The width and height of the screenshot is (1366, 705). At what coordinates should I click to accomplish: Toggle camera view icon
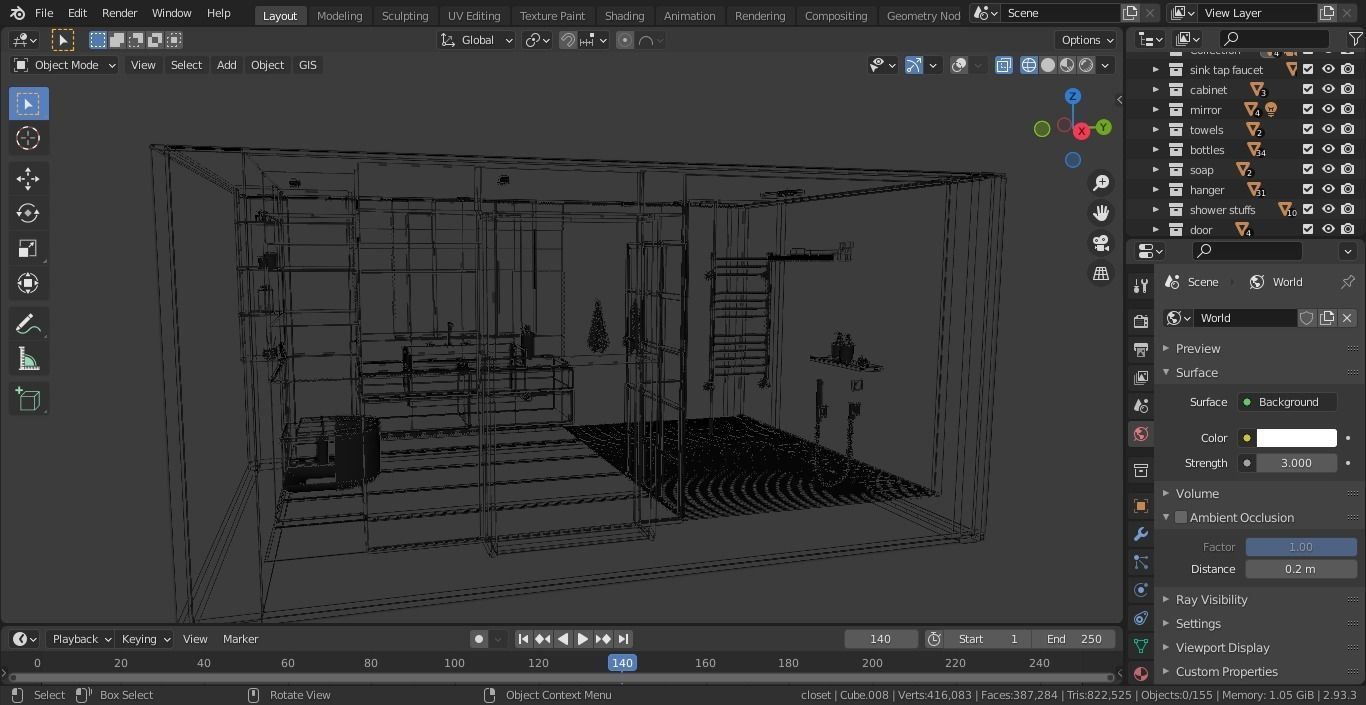[1101, 243]
